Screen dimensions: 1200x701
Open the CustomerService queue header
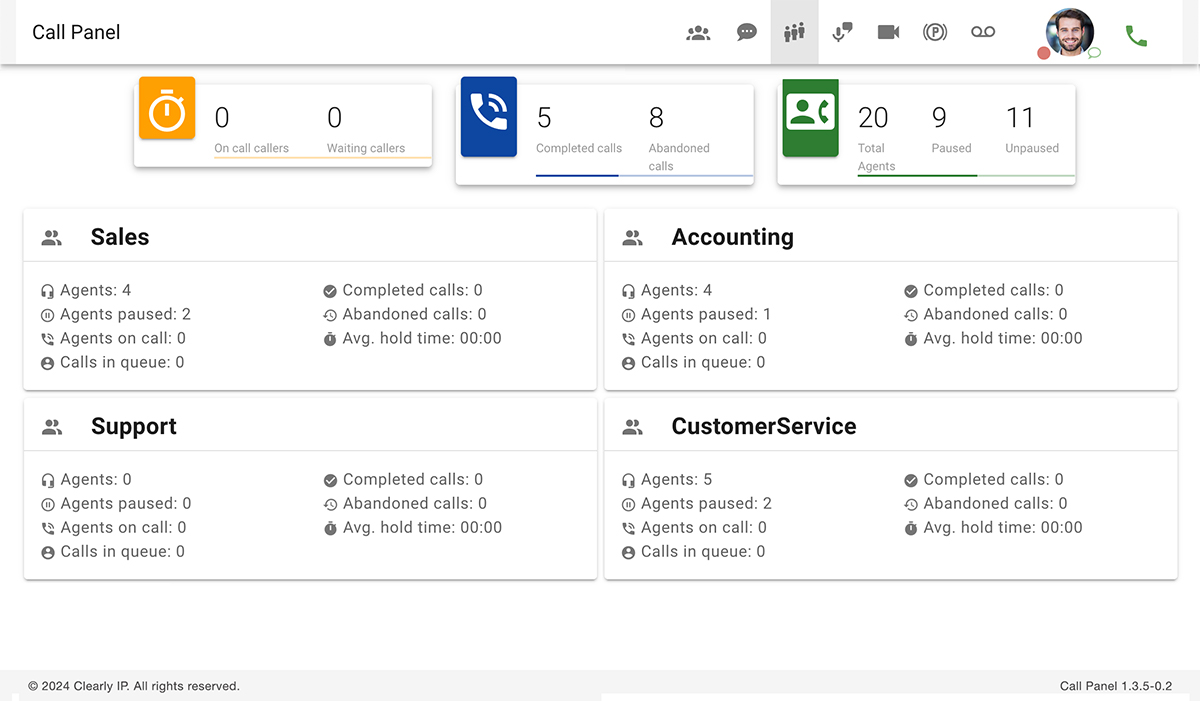point(764,426)
